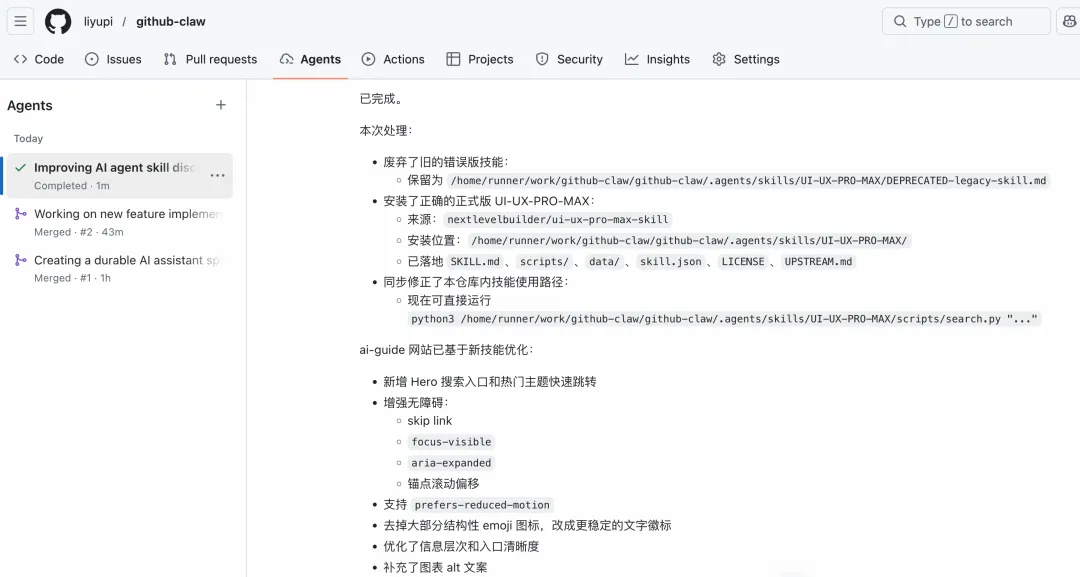View the Insights tab
The width and height of the screenshot is (1080, 577).
click(x=657, y=59)
